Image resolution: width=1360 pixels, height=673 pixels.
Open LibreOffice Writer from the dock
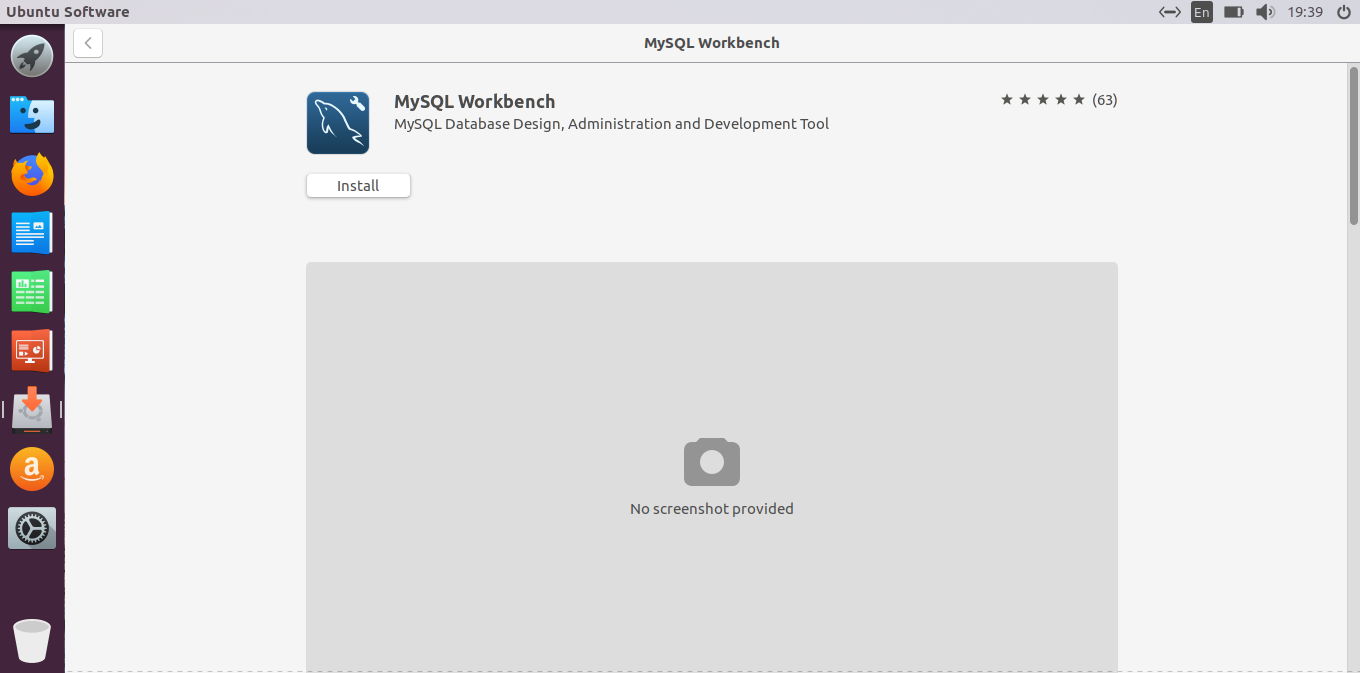(x=32, y=233)
